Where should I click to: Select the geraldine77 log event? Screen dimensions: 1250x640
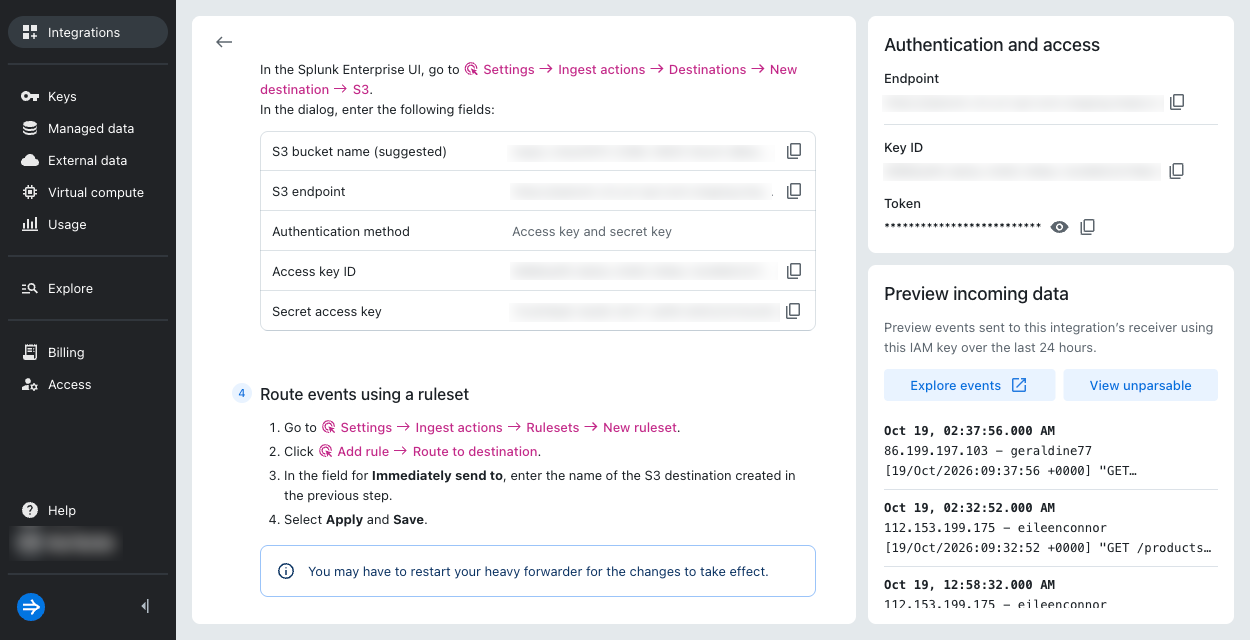coord(1051,451)
